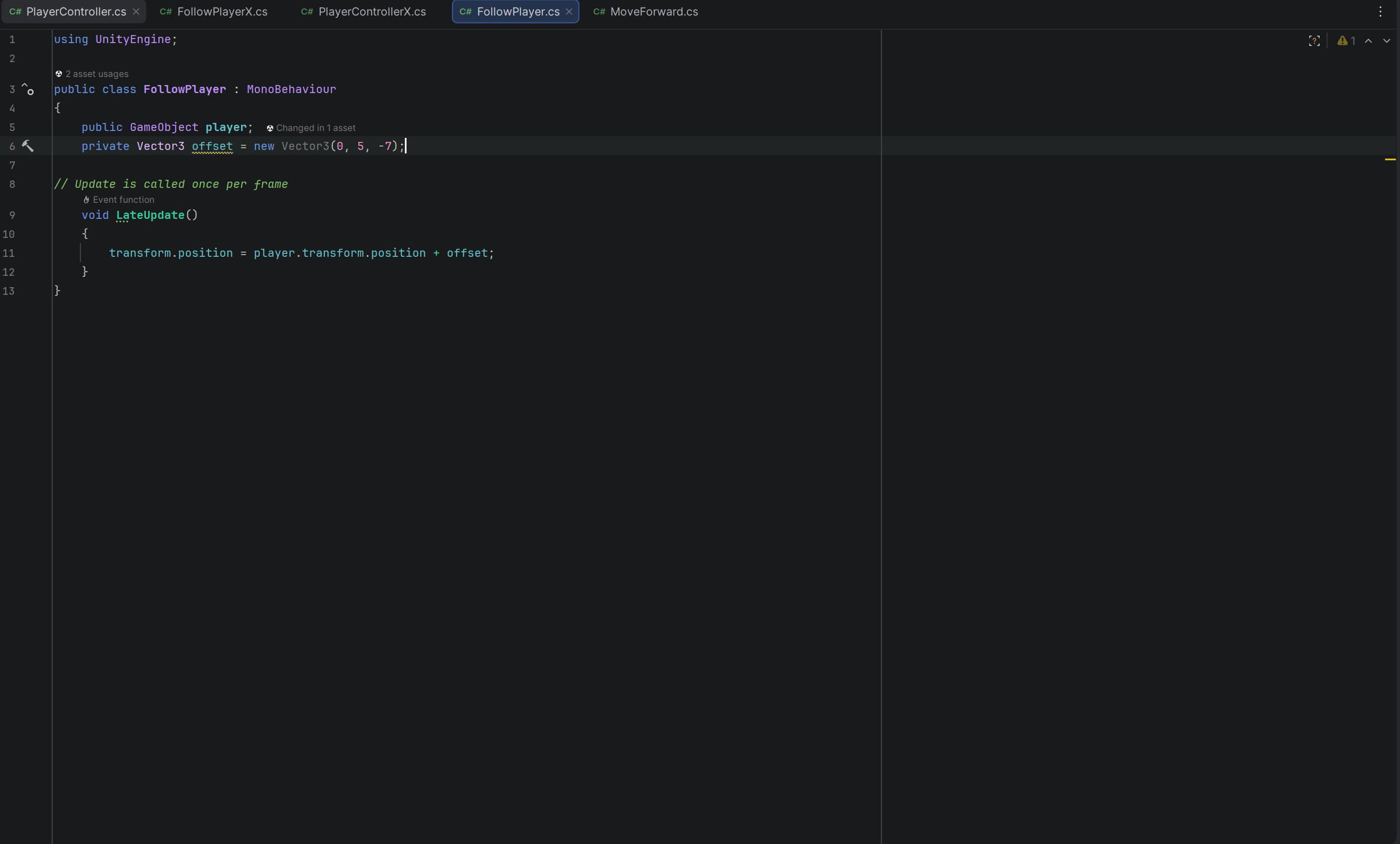Viewport: 1400px width, 844px height.
Task: Click the 'Changed in 1 asset' hint link
Action: point(315,128)
